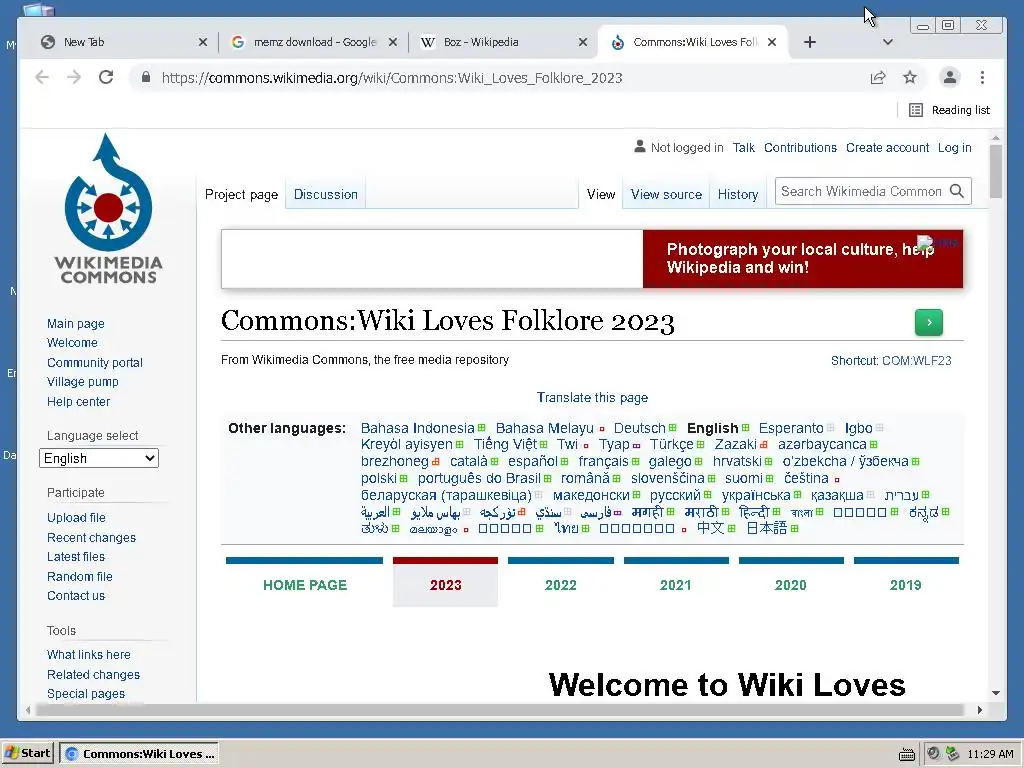Open the Reading list

(x=950, y=110)
